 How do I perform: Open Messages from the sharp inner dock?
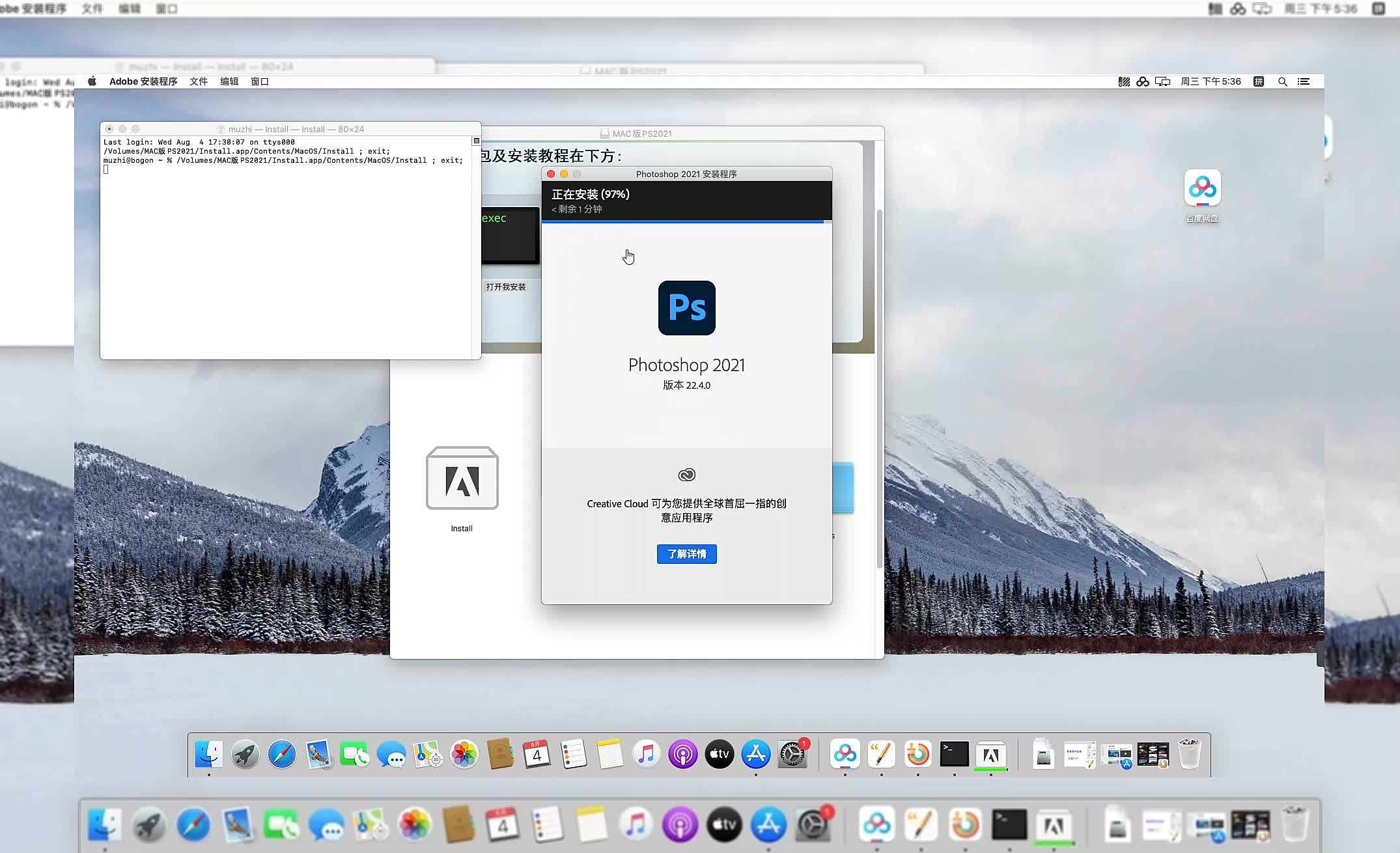(x=391, y=755)
